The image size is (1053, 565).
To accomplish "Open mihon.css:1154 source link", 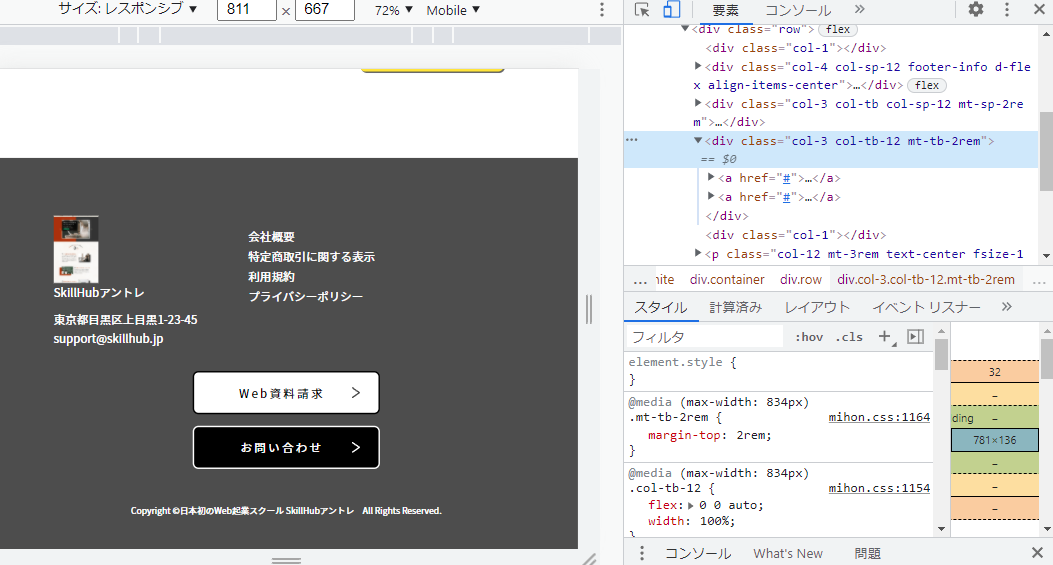I will 879,488.
